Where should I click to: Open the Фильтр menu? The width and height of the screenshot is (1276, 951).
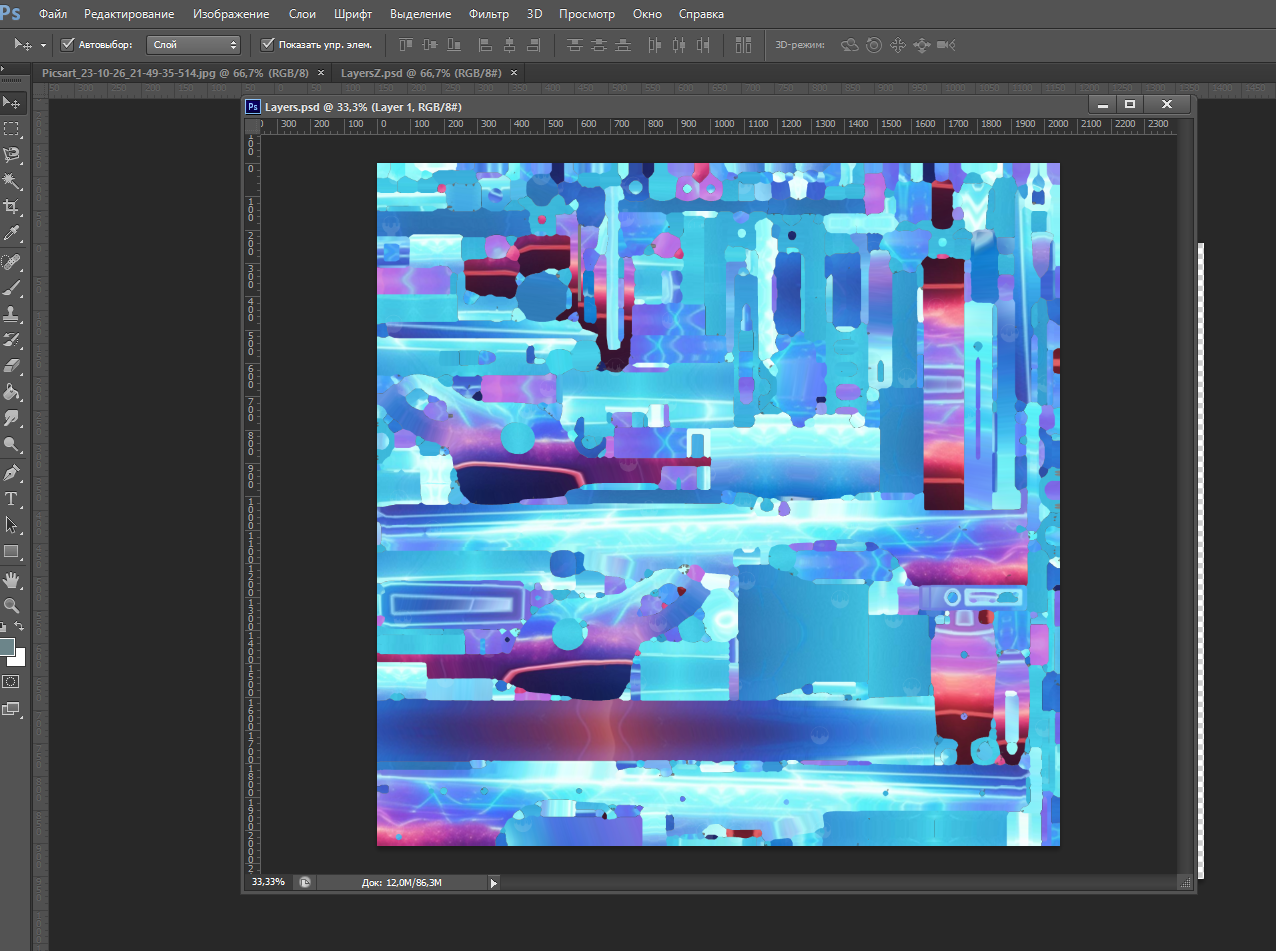point(489,14)
